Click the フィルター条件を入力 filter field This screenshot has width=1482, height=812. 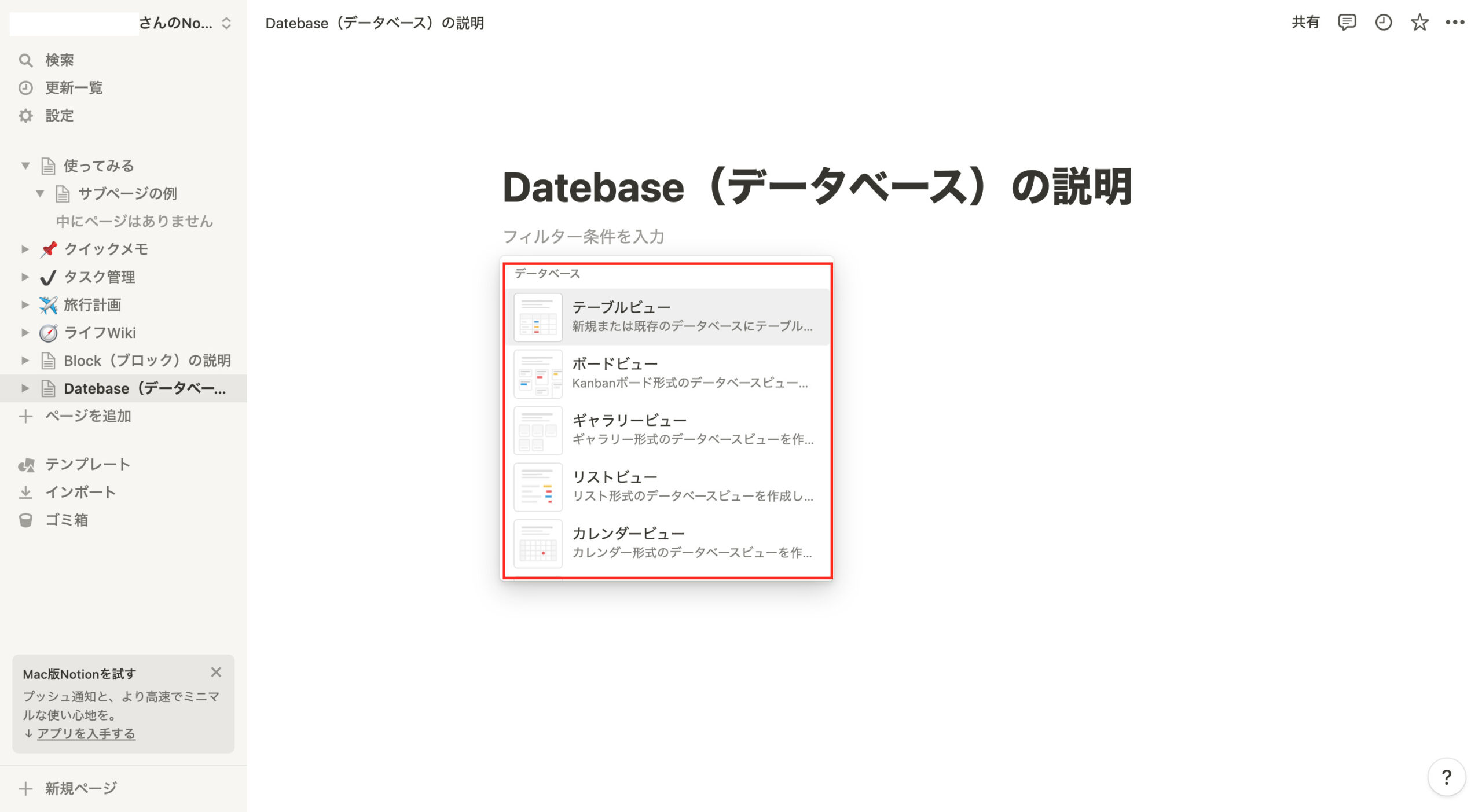coord(584,237)
